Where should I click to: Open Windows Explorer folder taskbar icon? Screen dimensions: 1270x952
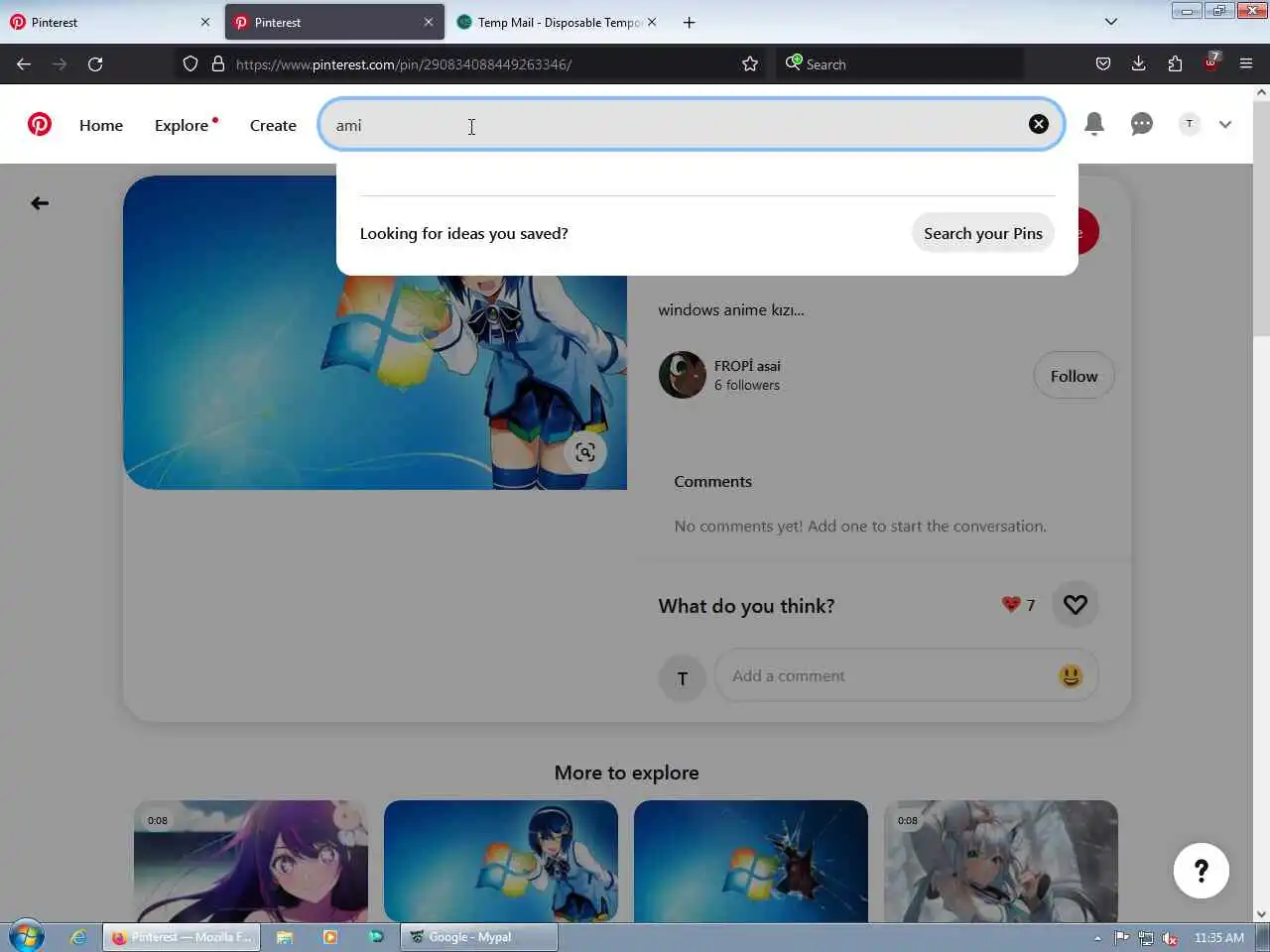tap(285, 937)
